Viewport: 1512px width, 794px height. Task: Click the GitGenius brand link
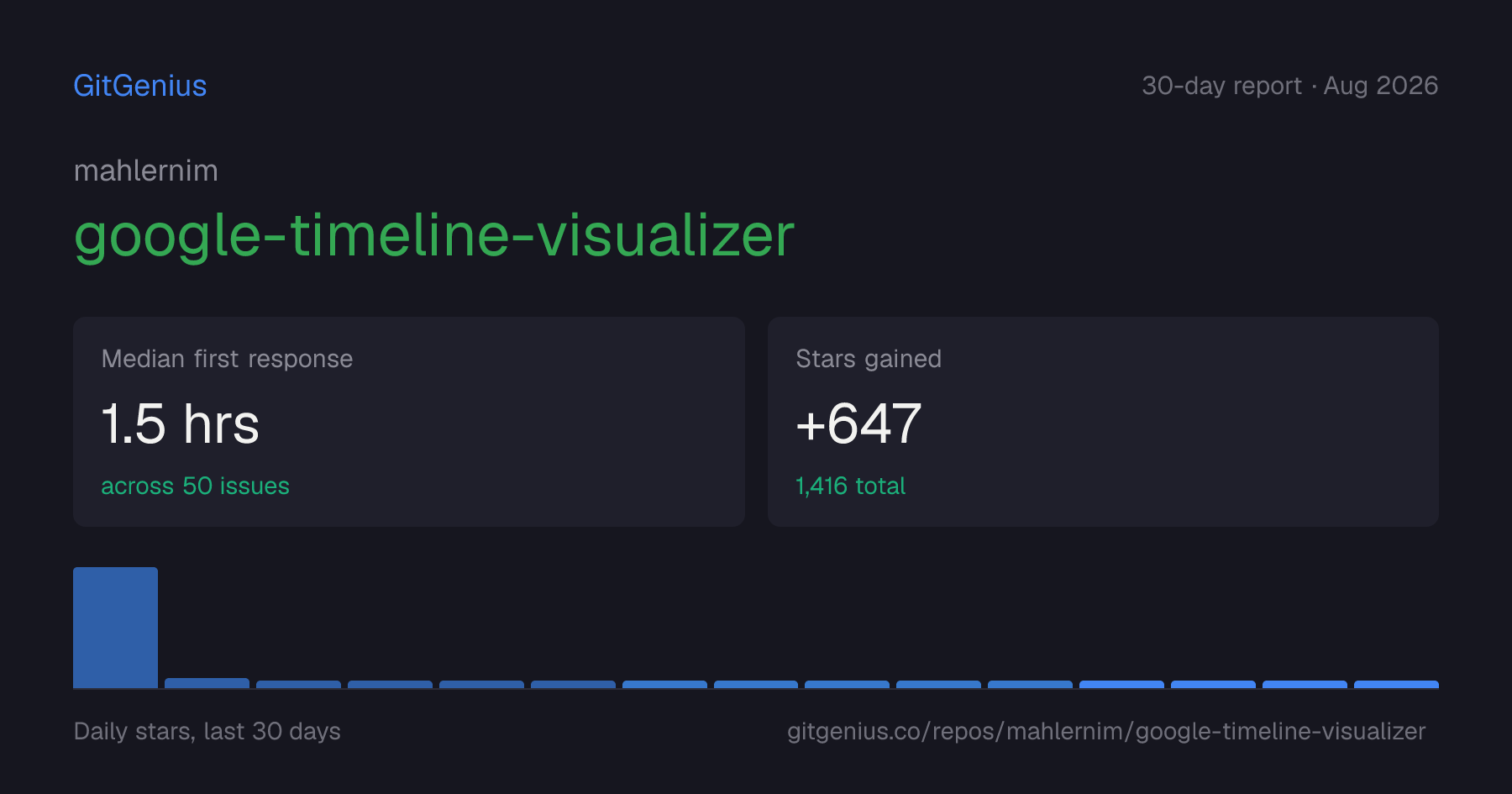point(140,86)
